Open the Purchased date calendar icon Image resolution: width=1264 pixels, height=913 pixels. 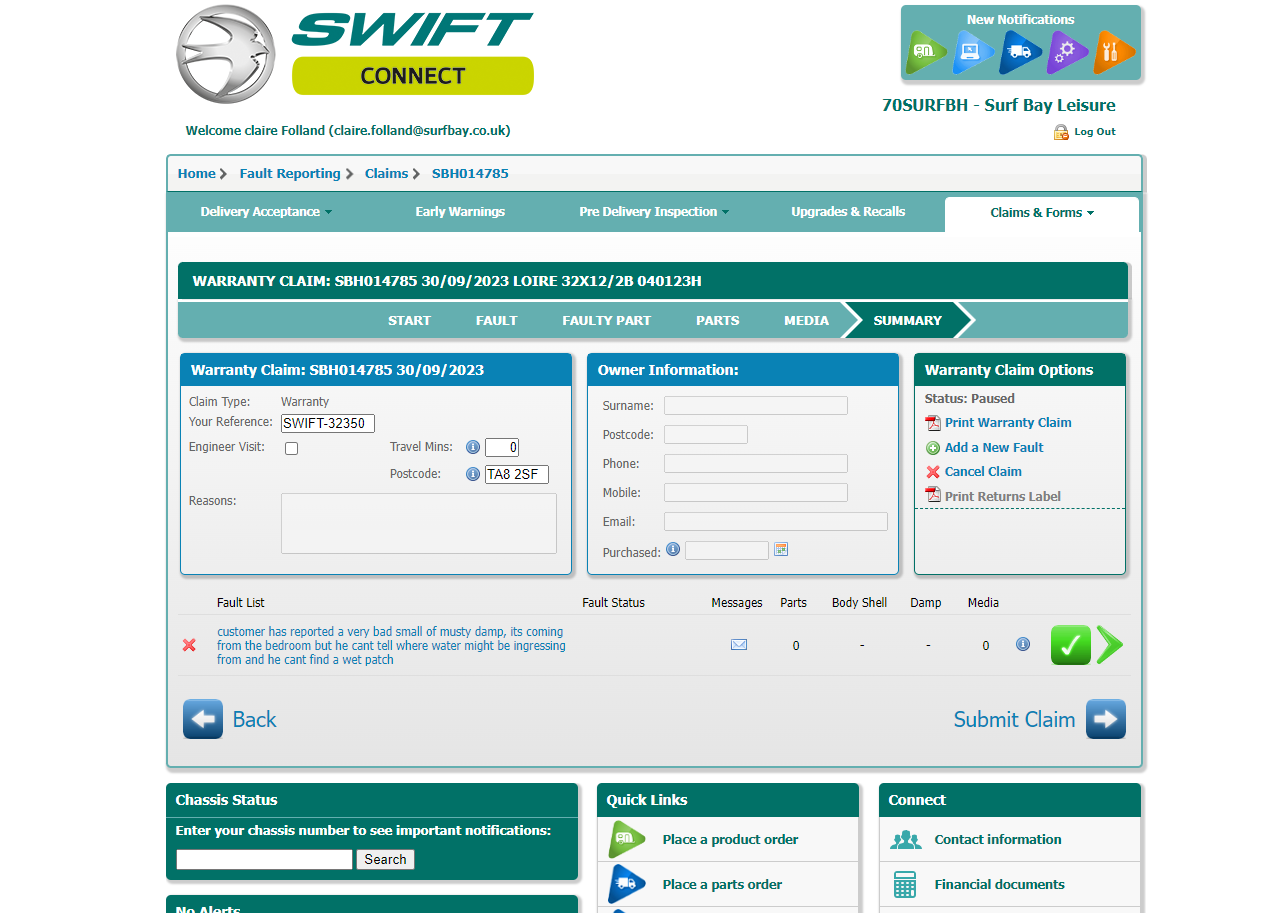click(781, 549)
